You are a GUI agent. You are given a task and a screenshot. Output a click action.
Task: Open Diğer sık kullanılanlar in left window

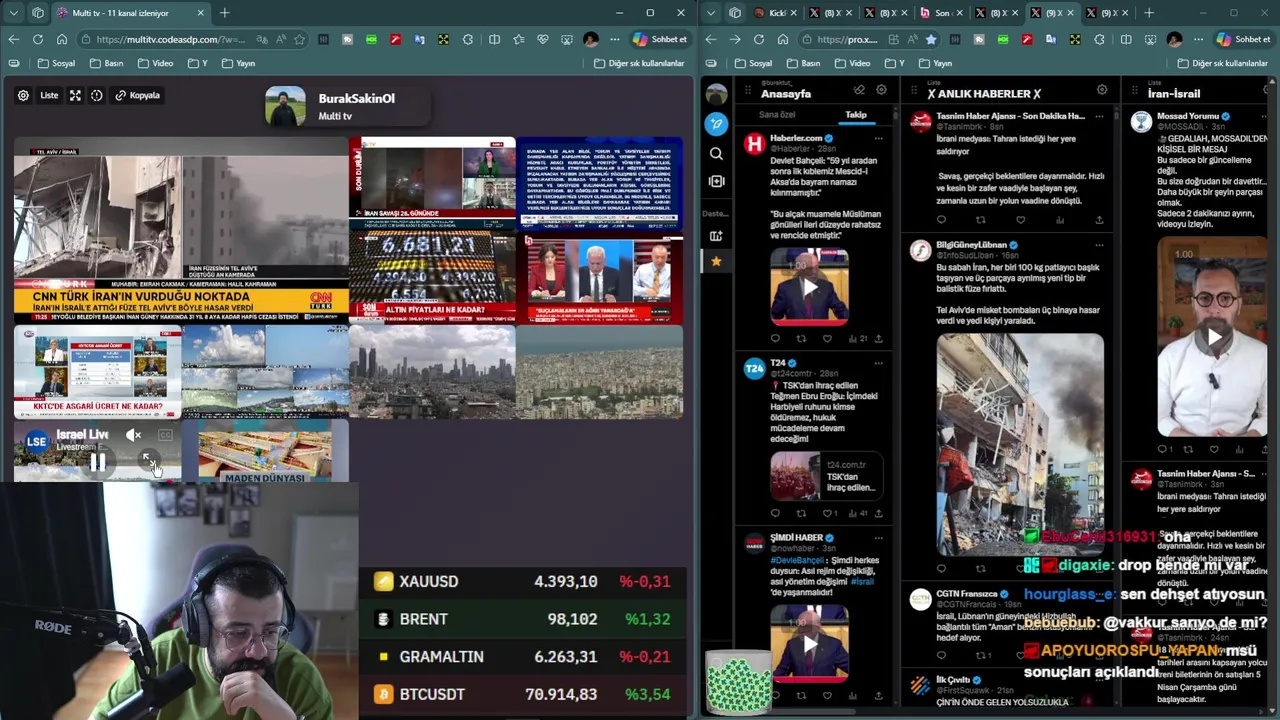coord(639,63)
